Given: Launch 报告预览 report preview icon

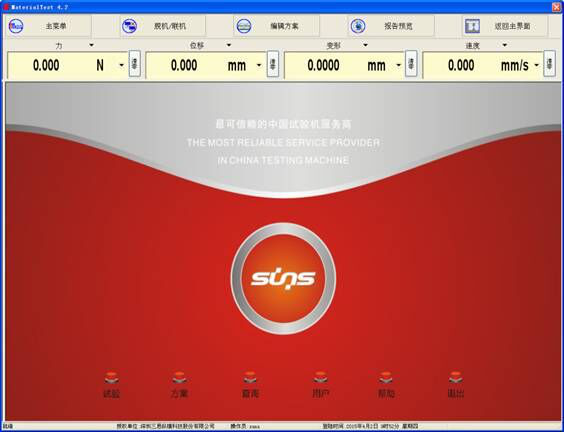Looking at the screenshot, I should [x=358, y=26].
